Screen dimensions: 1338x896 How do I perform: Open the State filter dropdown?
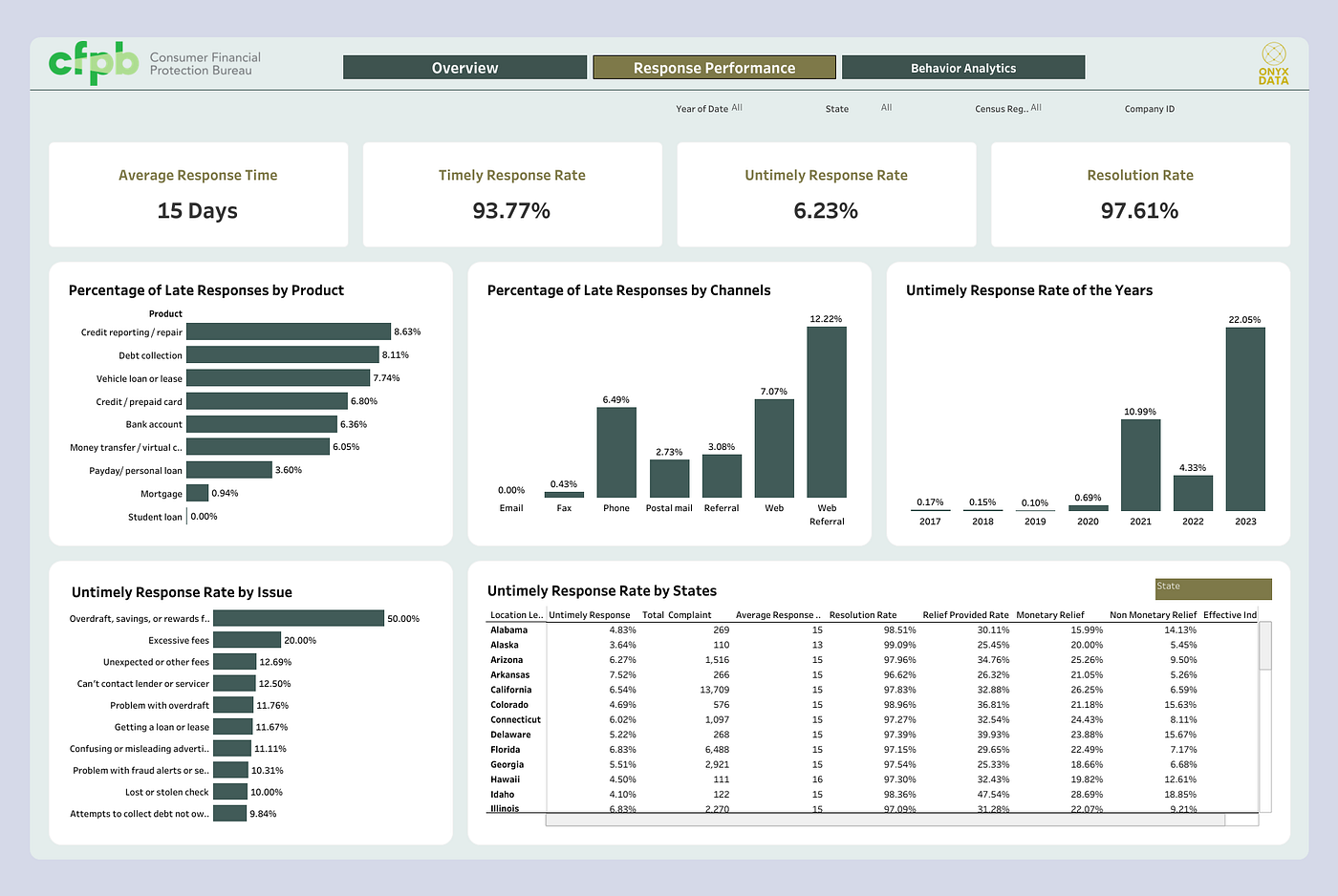tap(858, 108)
